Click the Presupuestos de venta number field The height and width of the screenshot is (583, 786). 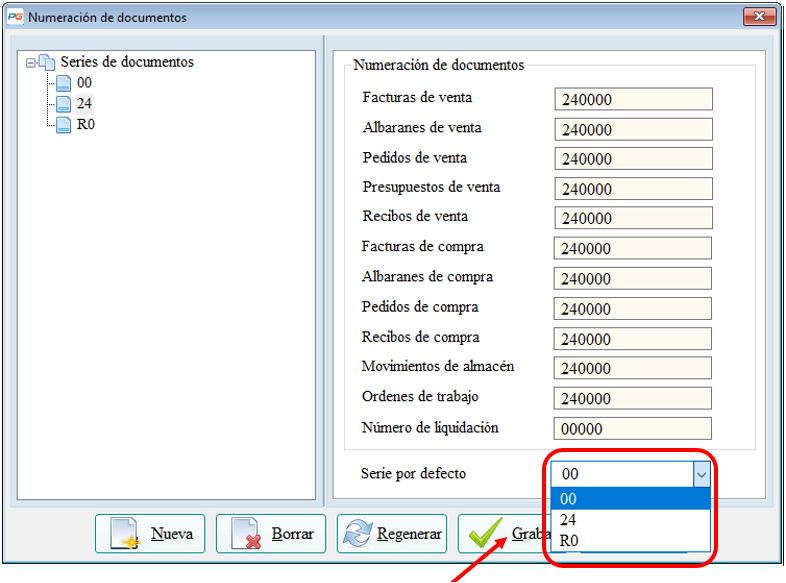[x=633, y=189]
